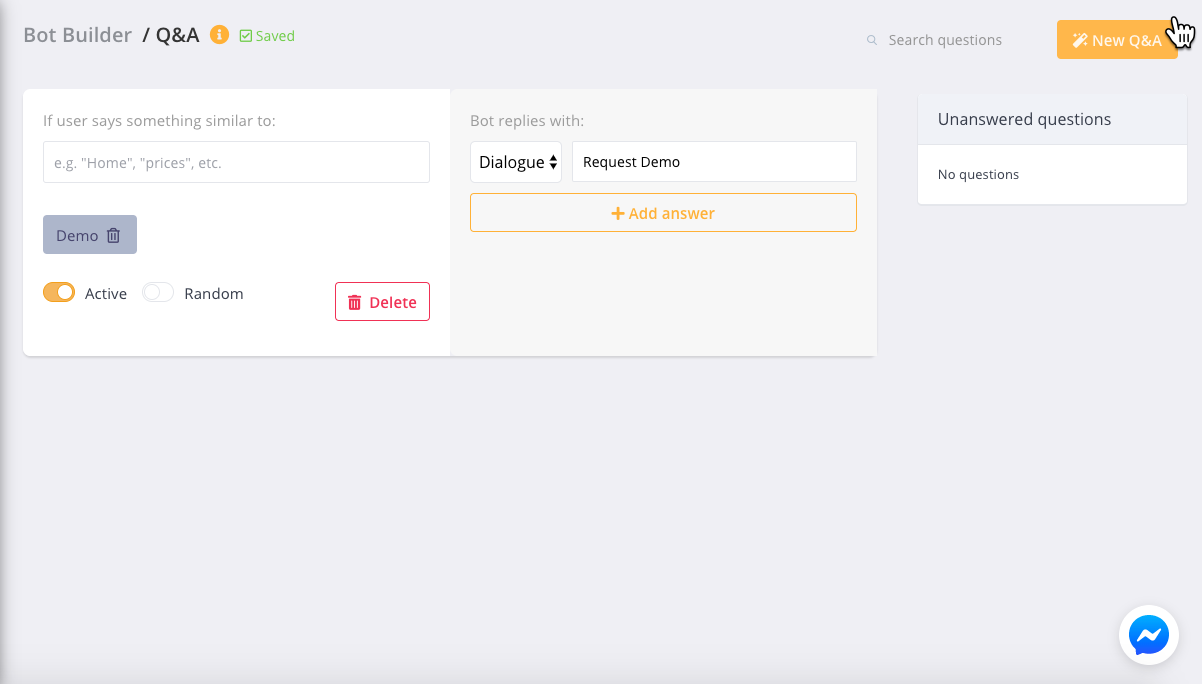Click the New Q&A button
The height and width of the screenshot is (684, 1202).
pyautogui.click(x=1117, y=40)
